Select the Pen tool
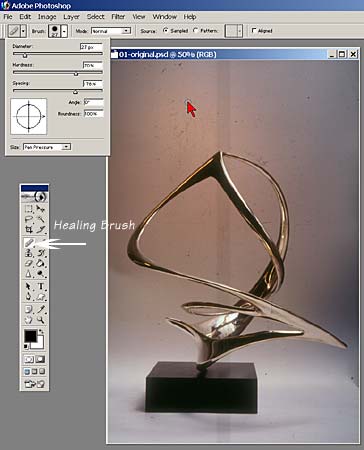This screenshot has height=450, width=364. coord(29,296)
